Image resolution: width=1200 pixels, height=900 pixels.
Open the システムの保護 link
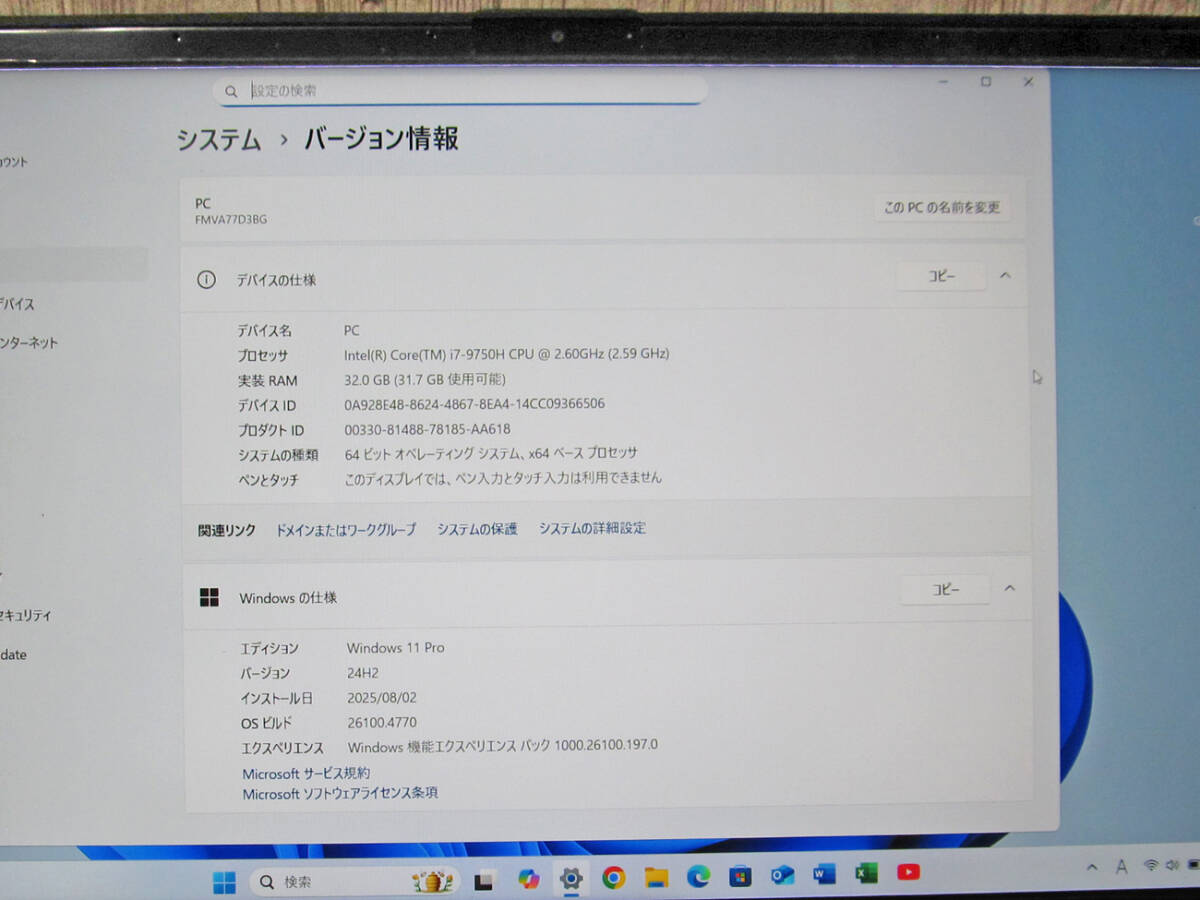point(477,529)
